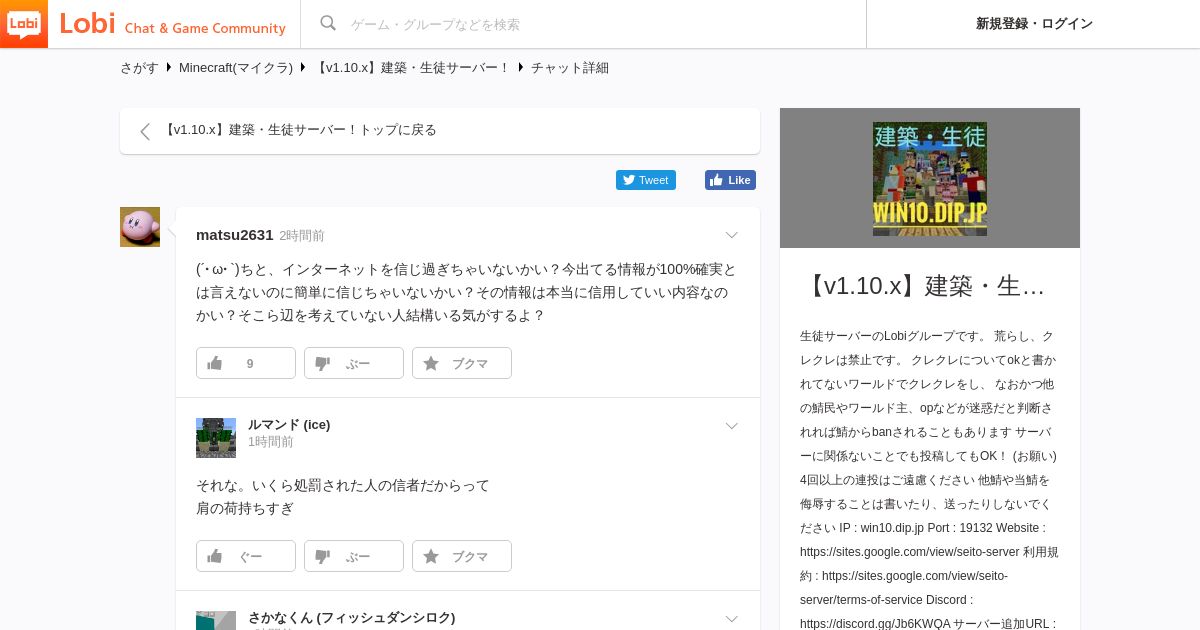Expand options chevron on ルマンド's reply
This screenshot has width=1200, height=630.
pyautogui.click(x=731, y=426)
